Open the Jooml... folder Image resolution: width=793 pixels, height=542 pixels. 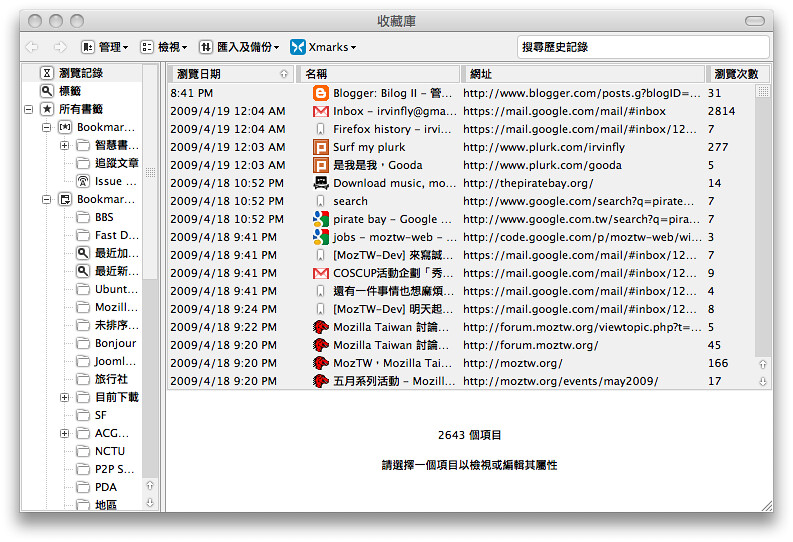click(x=115, y=361)
